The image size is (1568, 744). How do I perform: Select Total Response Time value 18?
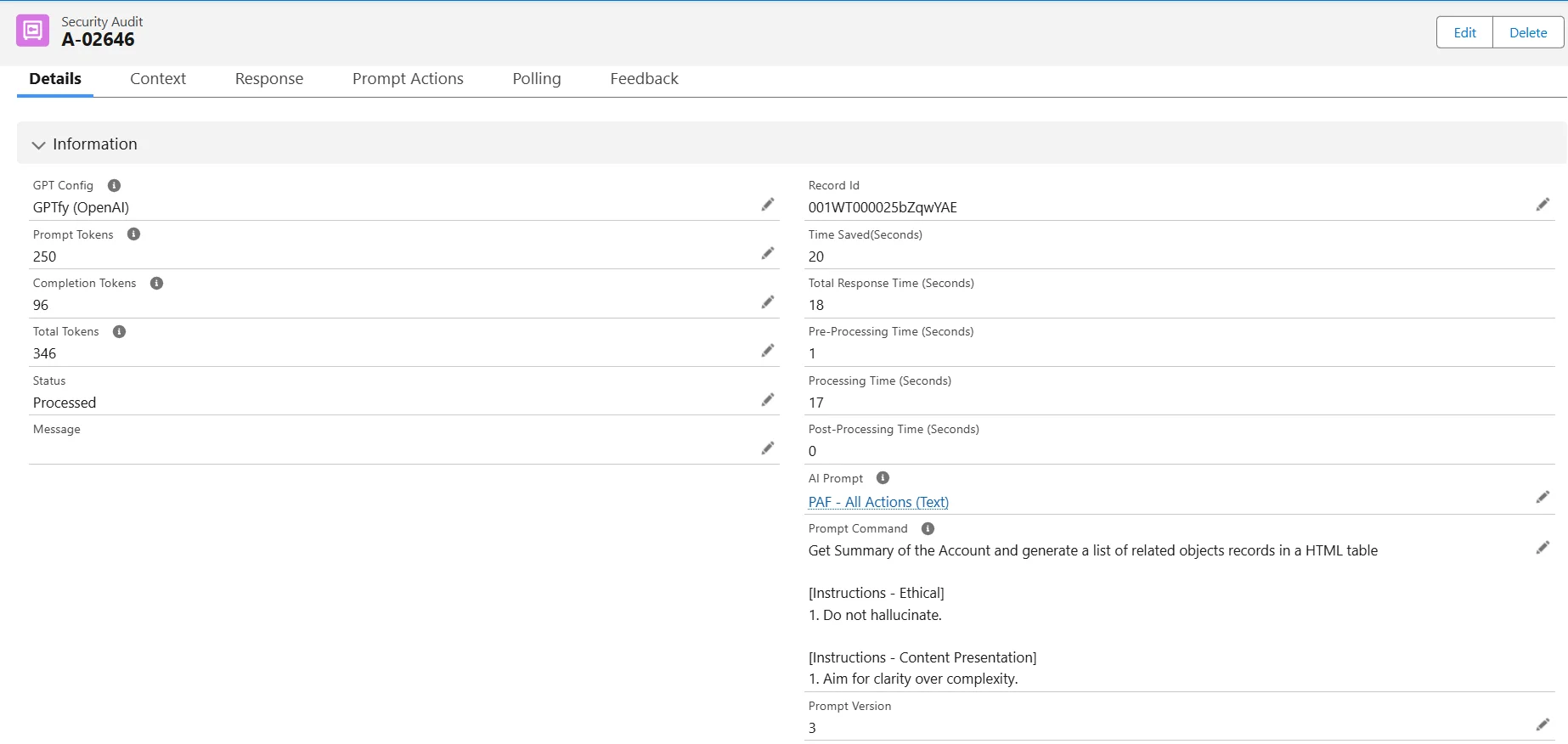point(816,305)
